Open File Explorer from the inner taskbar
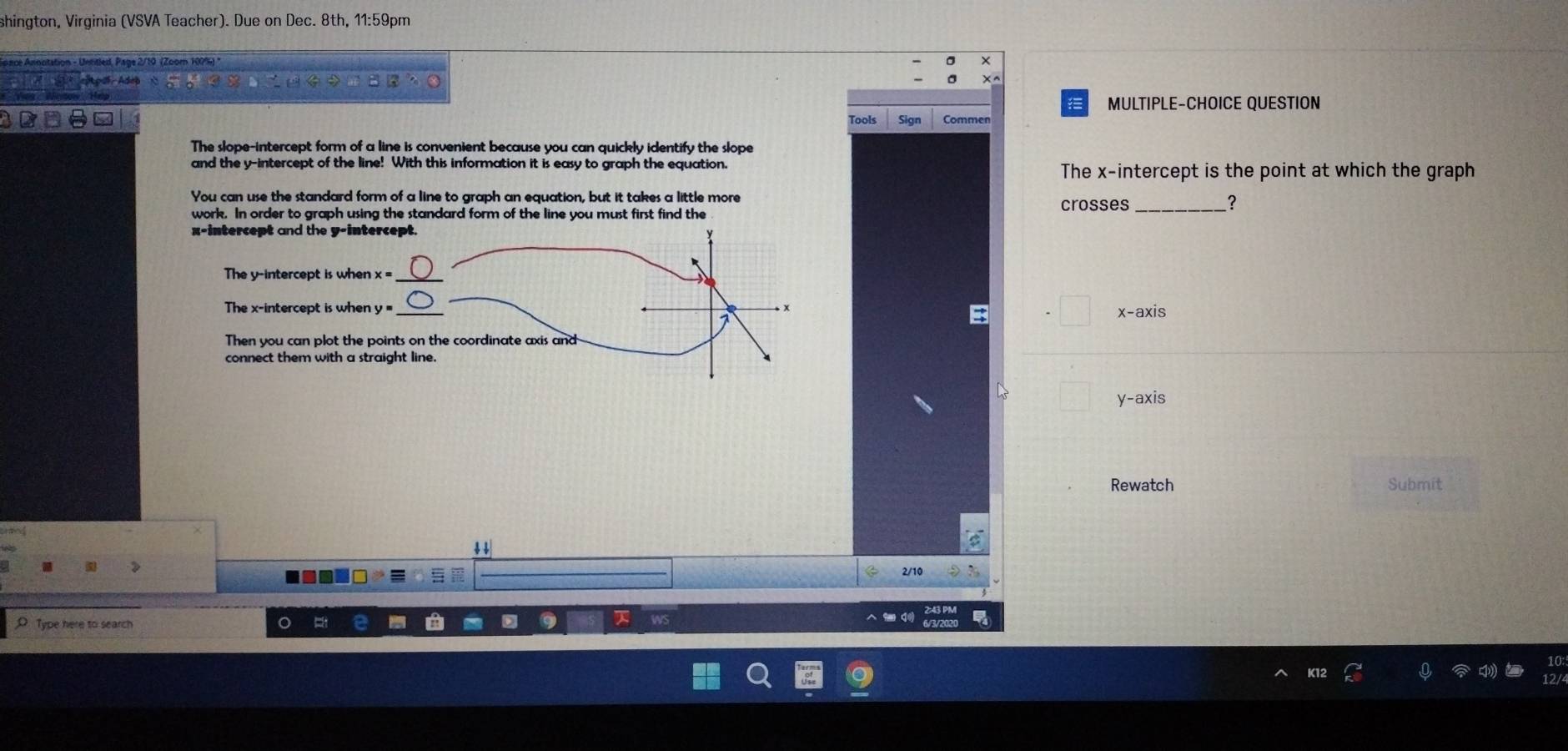Image resolution: width=1568 pixels, height=751 pixels. coord(397,622)
